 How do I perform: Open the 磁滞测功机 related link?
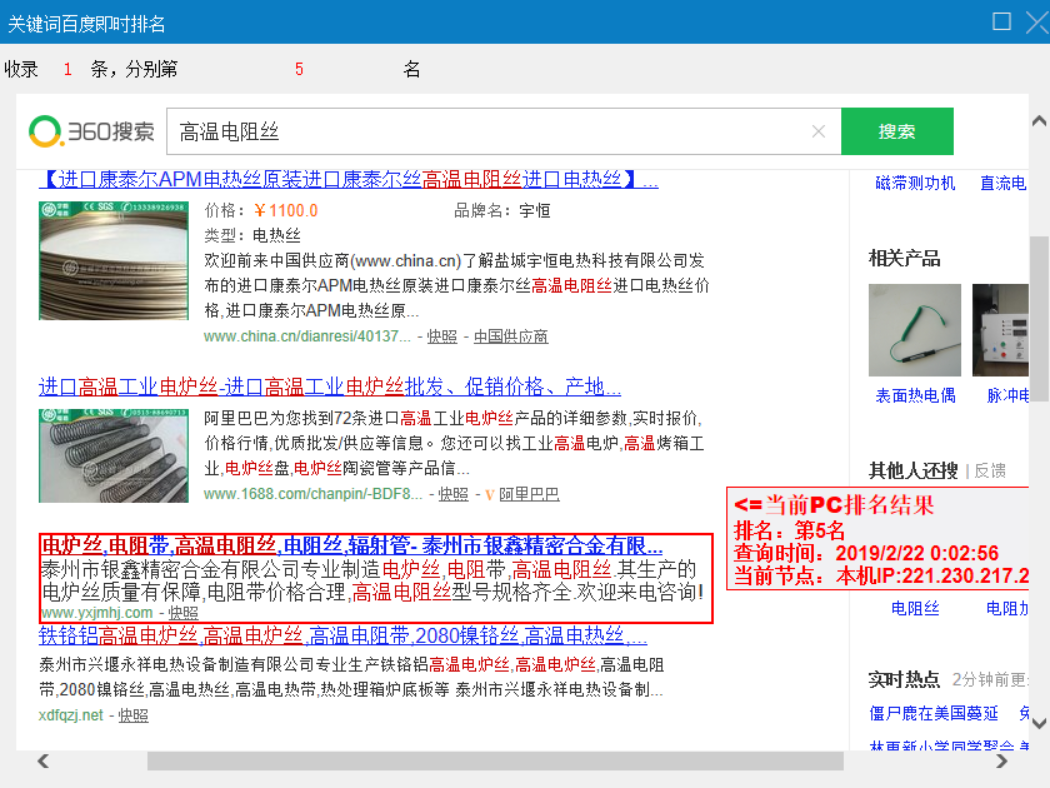[915, 183]
